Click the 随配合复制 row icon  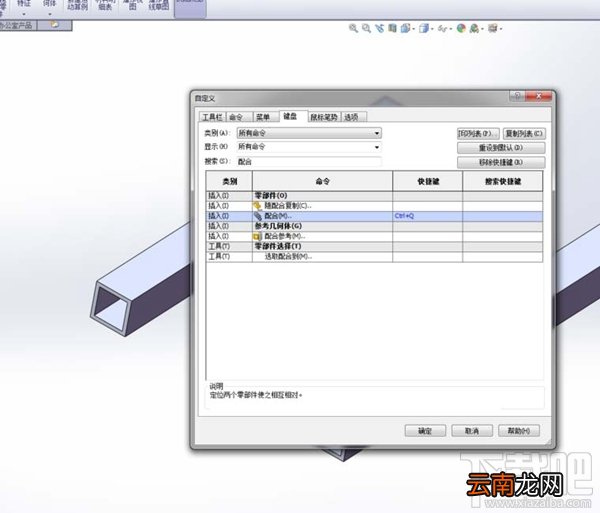pos(258,206)
